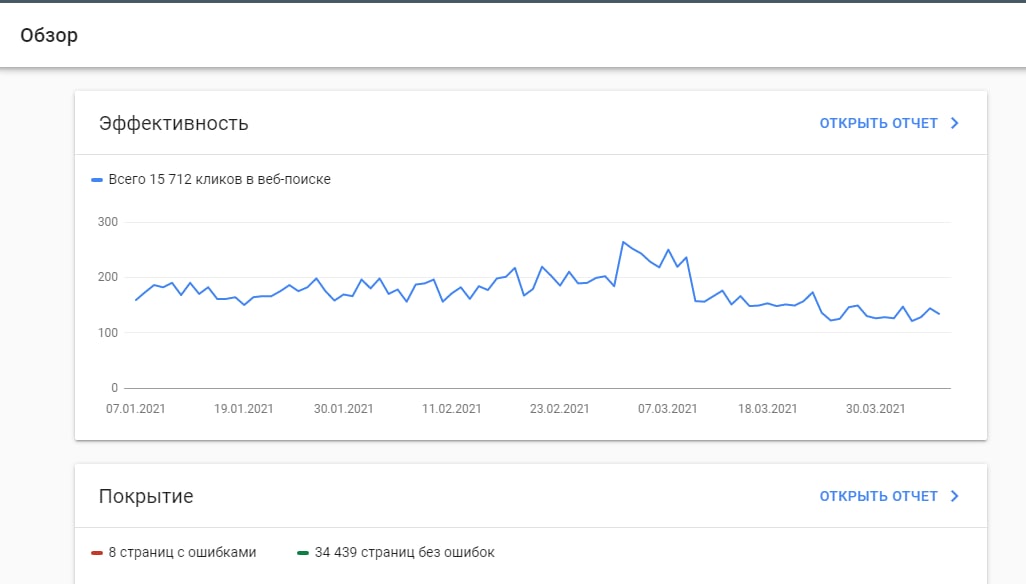Click the chart peak near 07.03.2021

[624, 242]
